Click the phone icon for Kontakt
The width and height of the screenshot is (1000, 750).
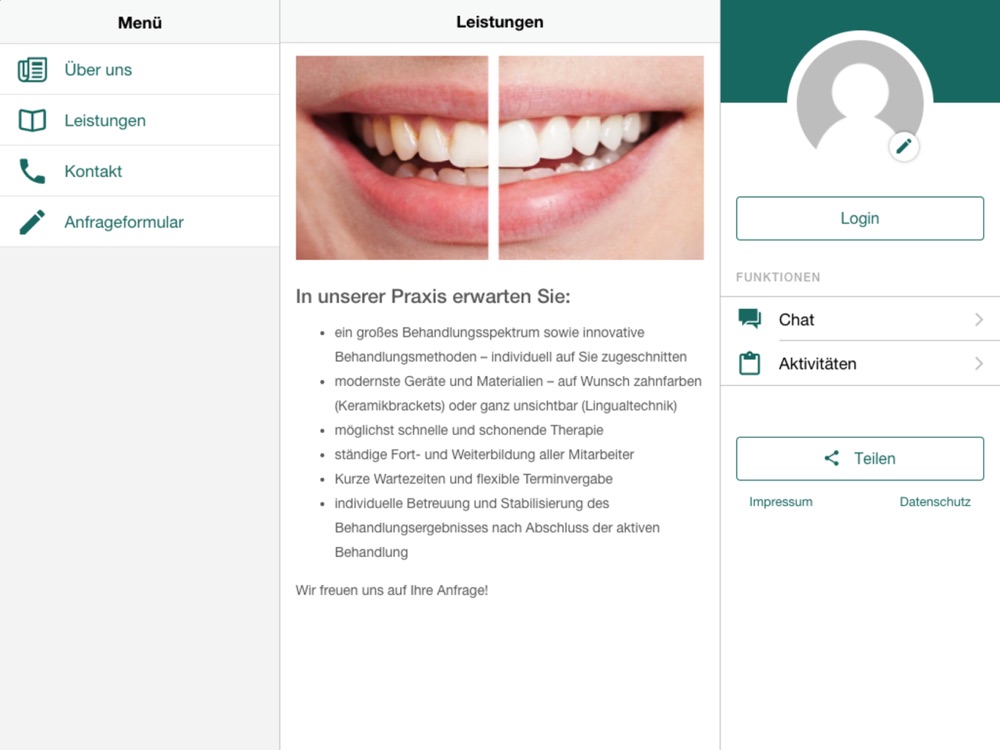(x=32, y=171)
